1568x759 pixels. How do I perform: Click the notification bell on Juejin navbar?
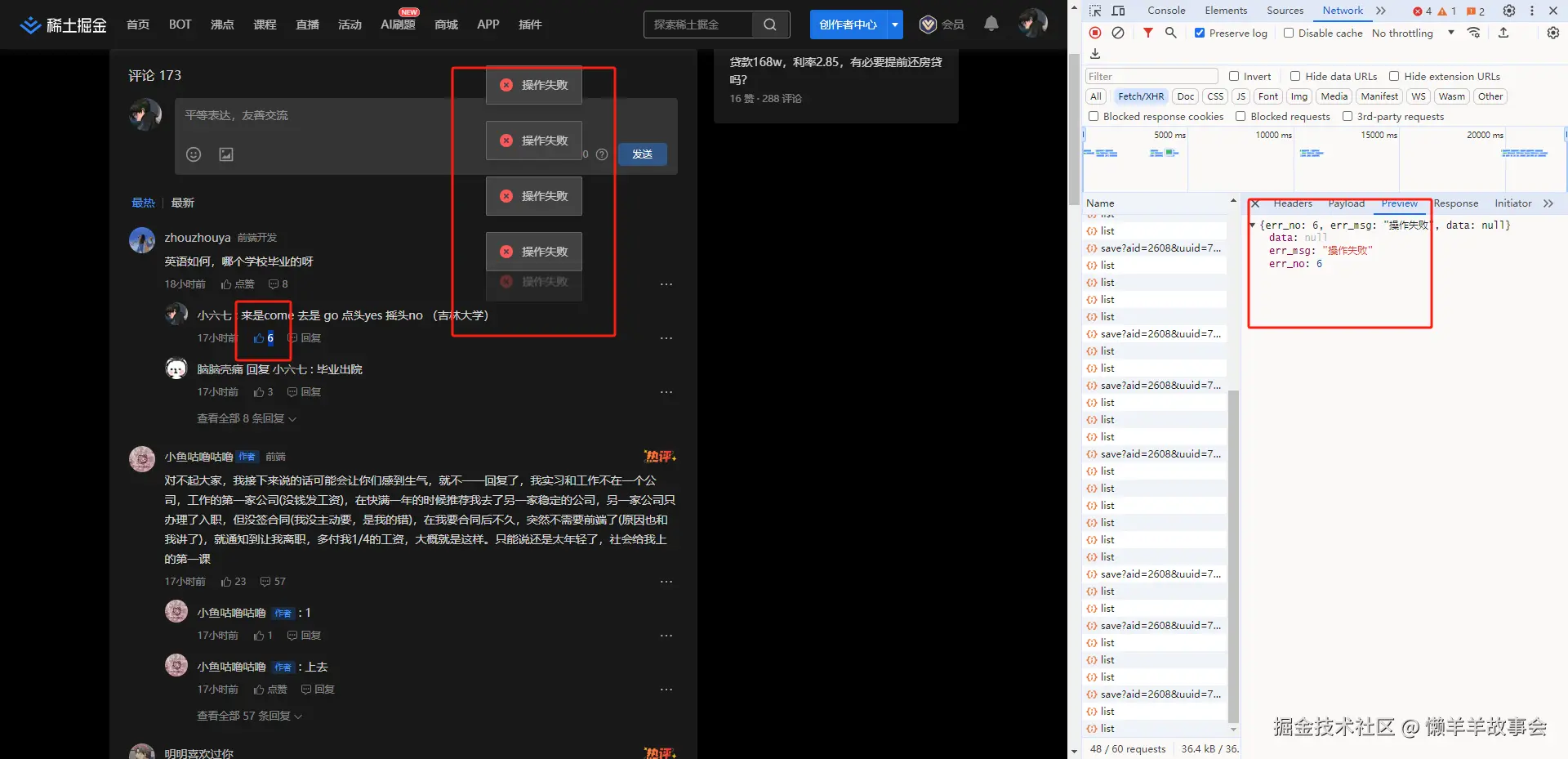pyautogui.click(x=991, y=24)
